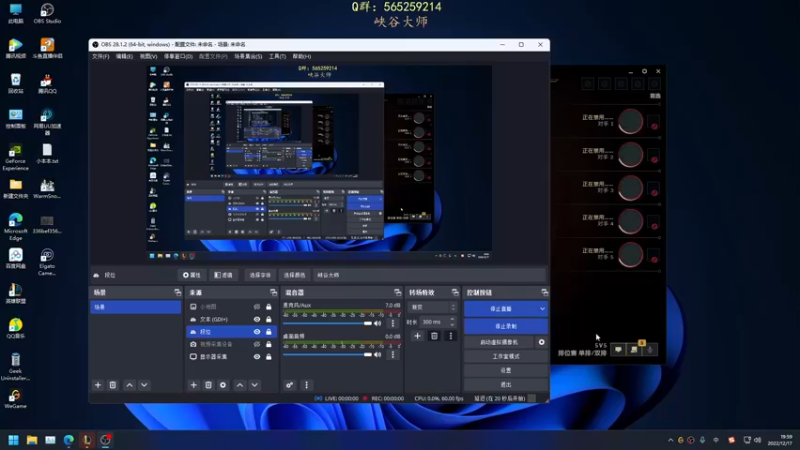This screenshot has height=450, width=800.
Task: Move scene up using 场景 panel up arrow
Action: click(130, 385)
